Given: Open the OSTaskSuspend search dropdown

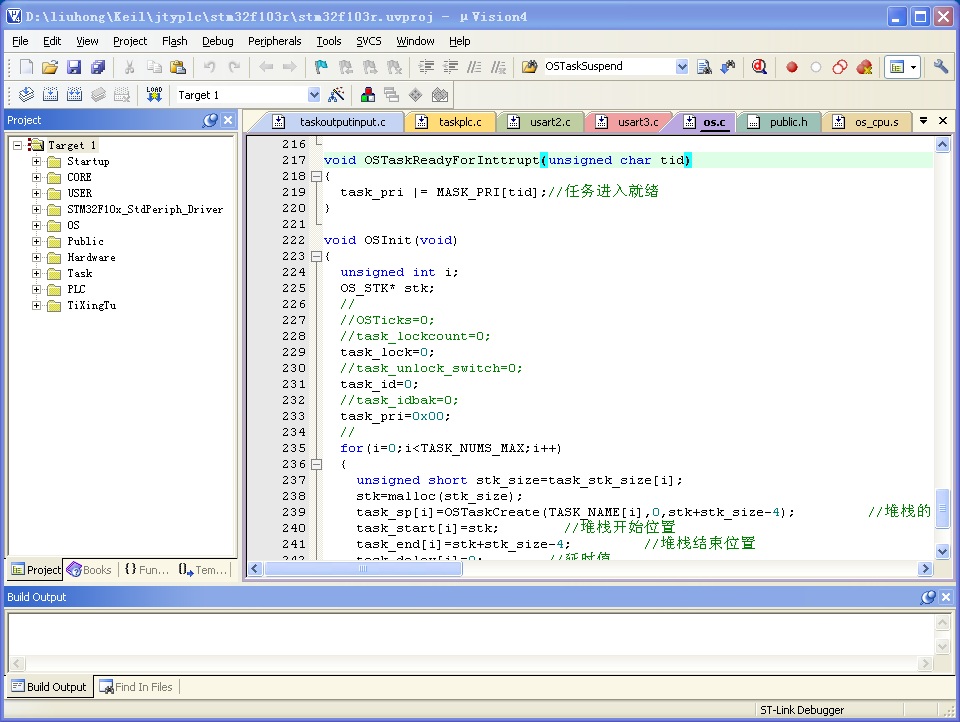Looking at the screenshot, I should pyautogui.click(x=681, y=66).
